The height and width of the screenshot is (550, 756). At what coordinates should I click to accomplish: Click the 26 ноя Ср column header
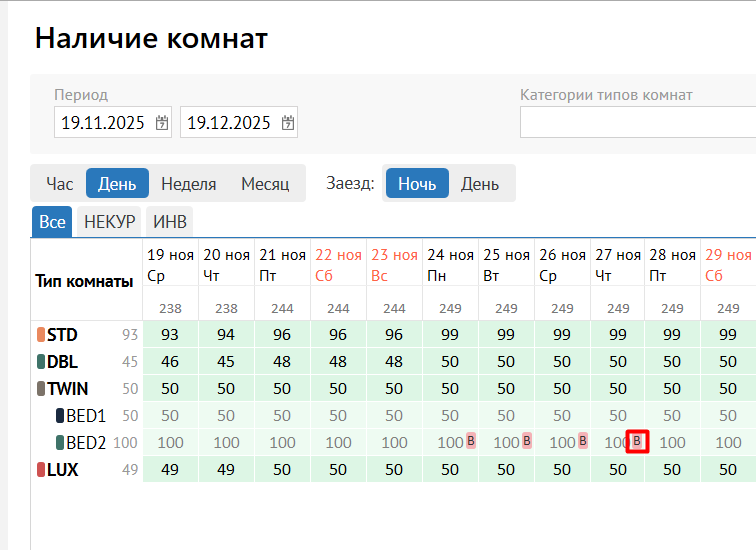[562, 265]
